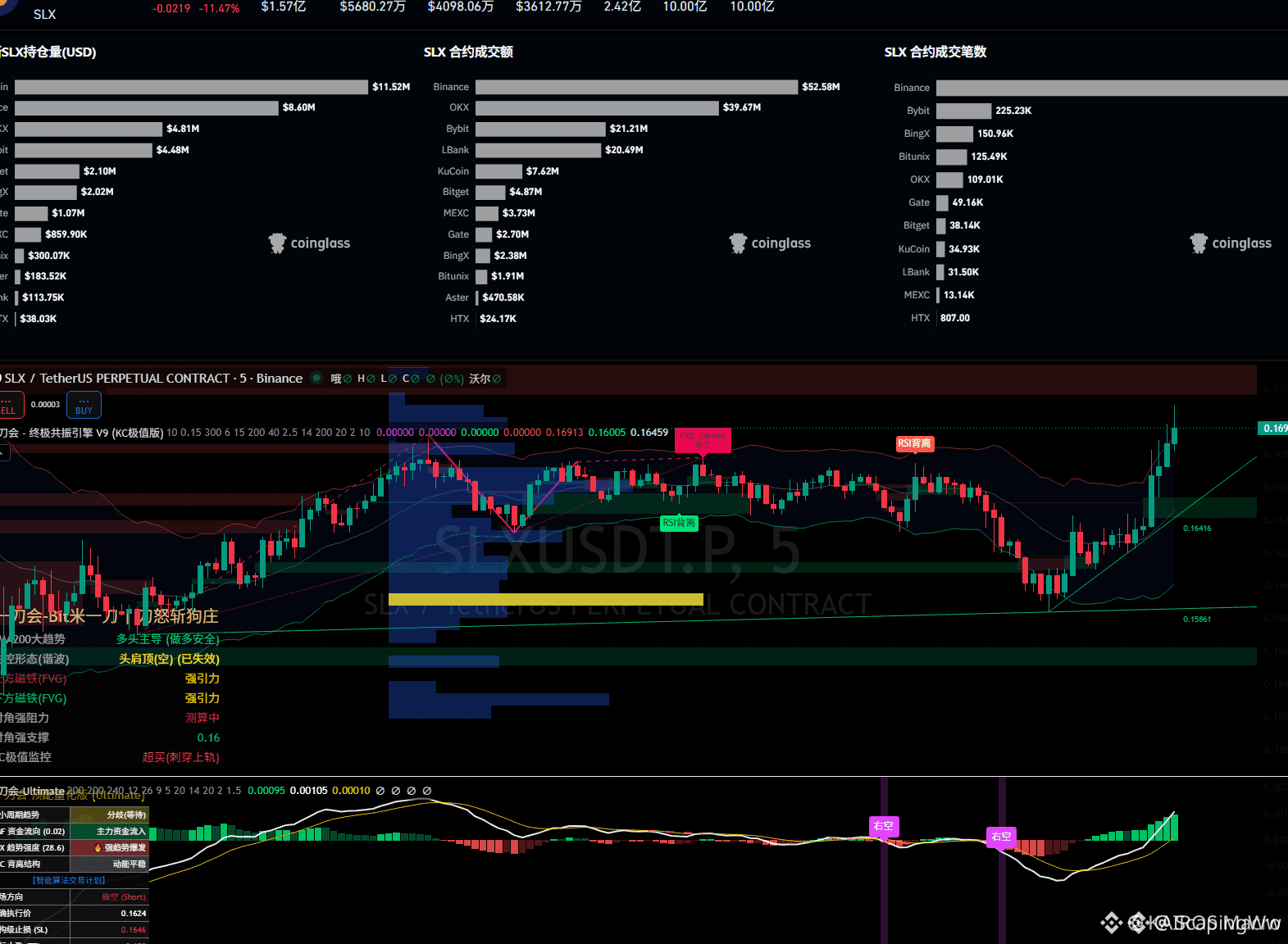Click the 225.23K Bybit trade count
This screenshot has width=1288, height=944.
1013,111
